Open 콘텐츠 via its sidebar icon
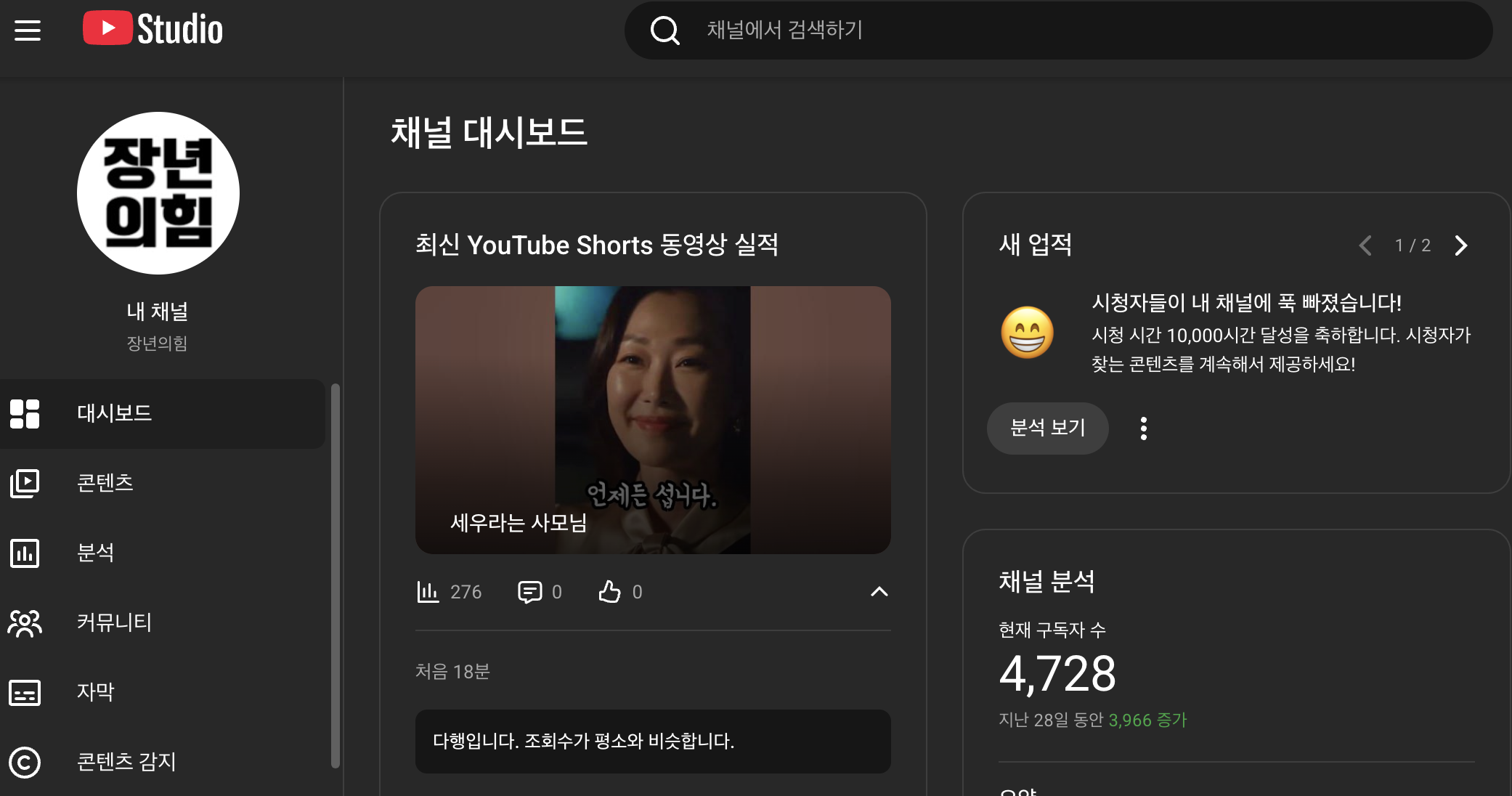 pyautogui.click(x=25, y=483)
